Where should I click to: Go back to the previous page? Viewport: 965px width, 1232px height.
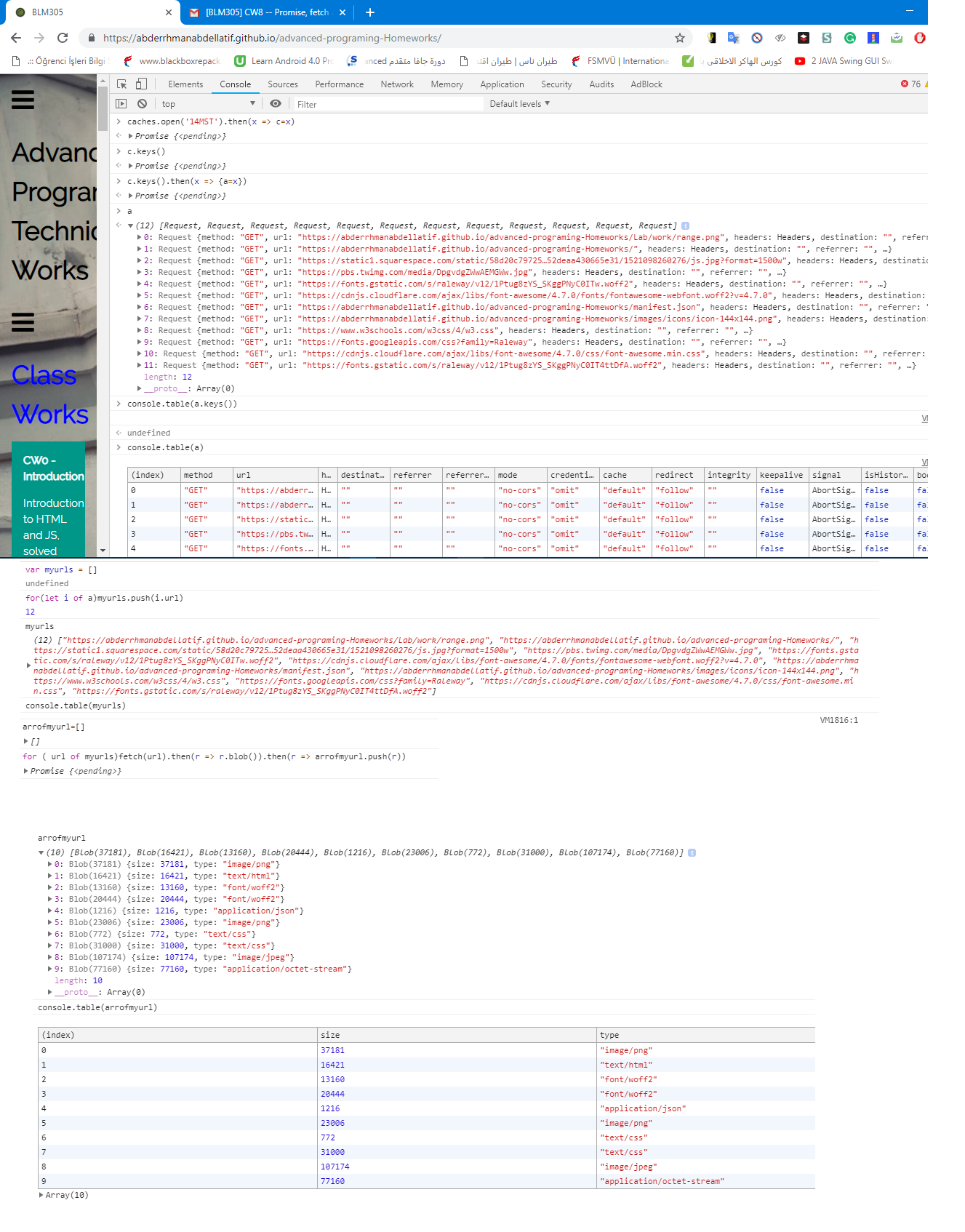[x=16, y=38]
